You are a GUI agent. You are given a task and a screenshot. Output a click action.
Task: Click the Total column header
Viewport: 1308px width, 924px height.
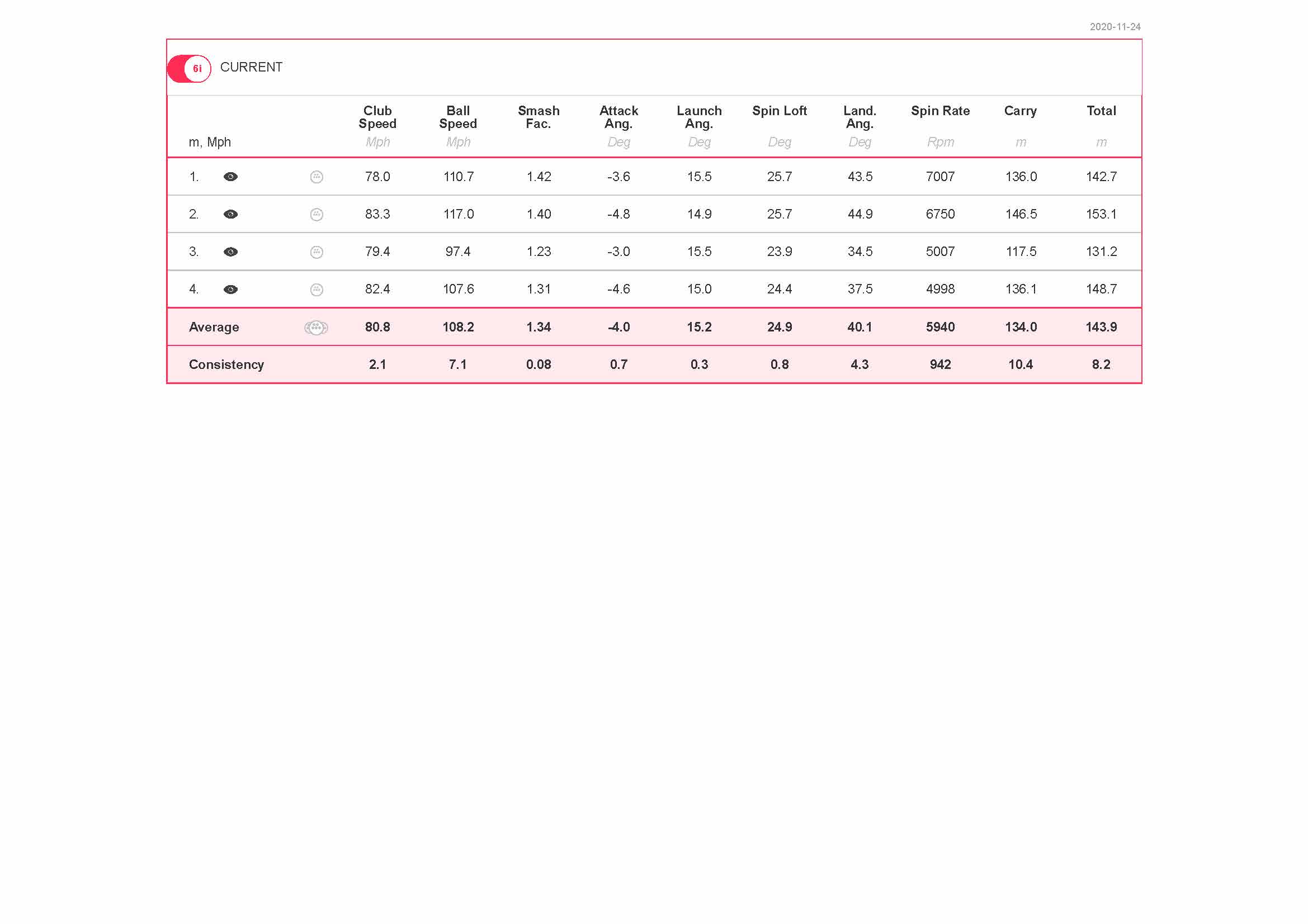coord(1101,111)
